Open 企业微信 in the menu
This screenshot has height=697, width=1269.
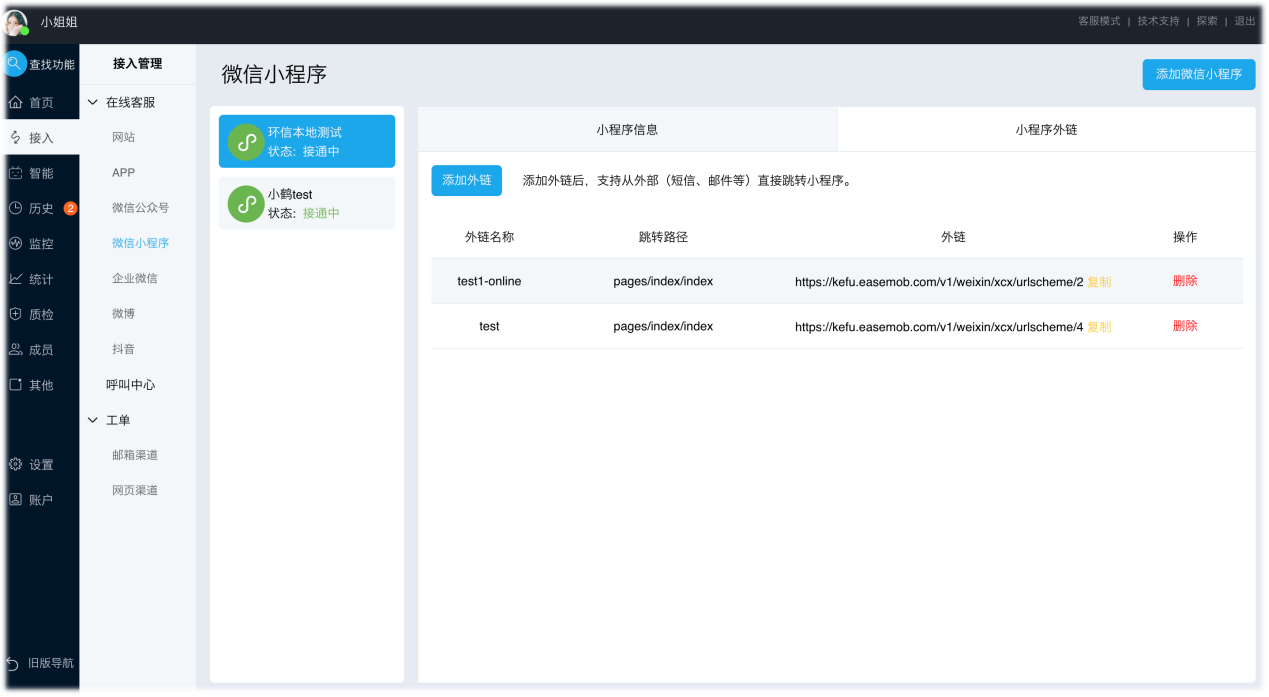click(x=135, y=279)
